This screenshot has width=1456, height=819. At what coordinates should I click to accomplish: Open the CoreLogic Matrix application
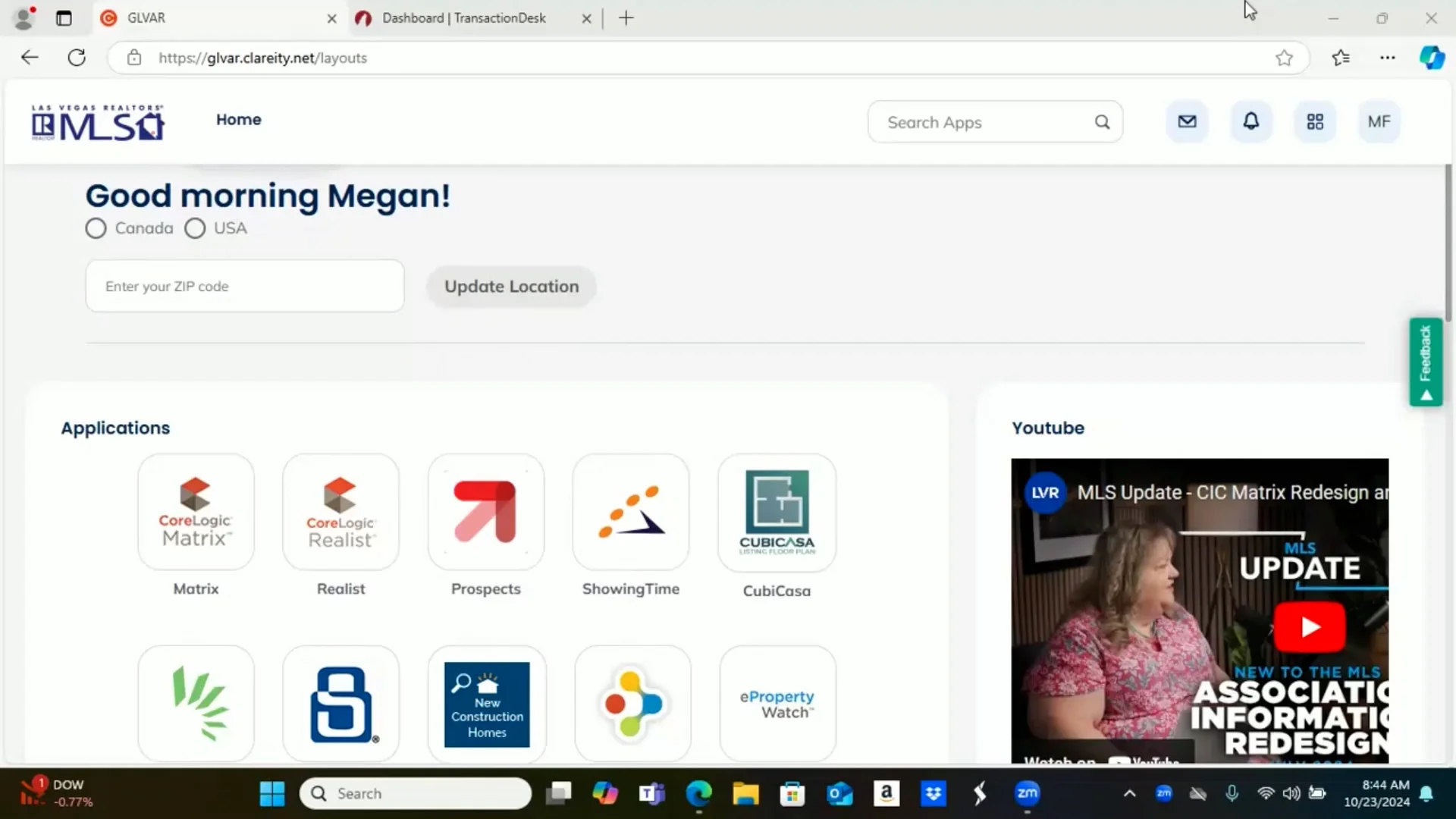click(x=196, y=512)
